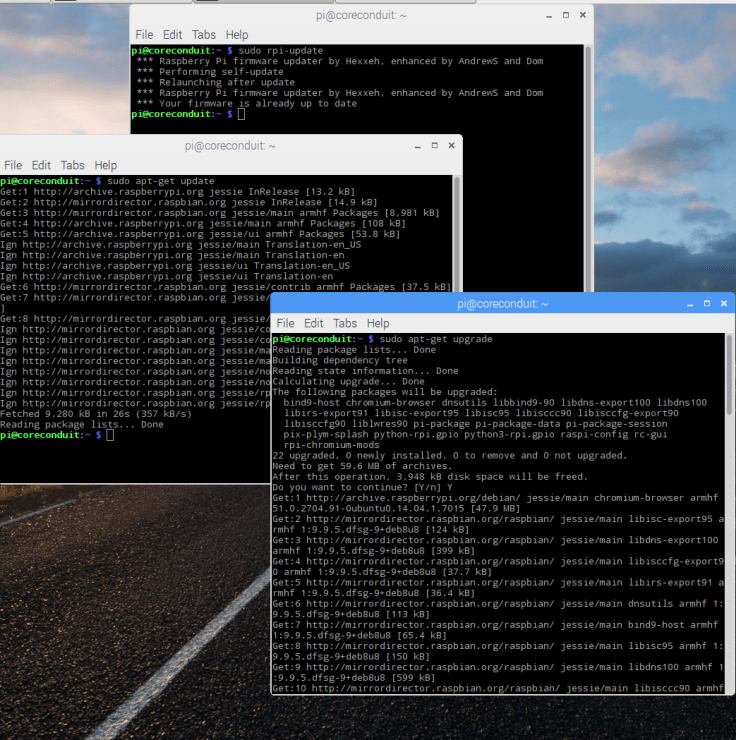
Task: Open Edit menu in apt-get upgrade terminal
Action: 314,323
